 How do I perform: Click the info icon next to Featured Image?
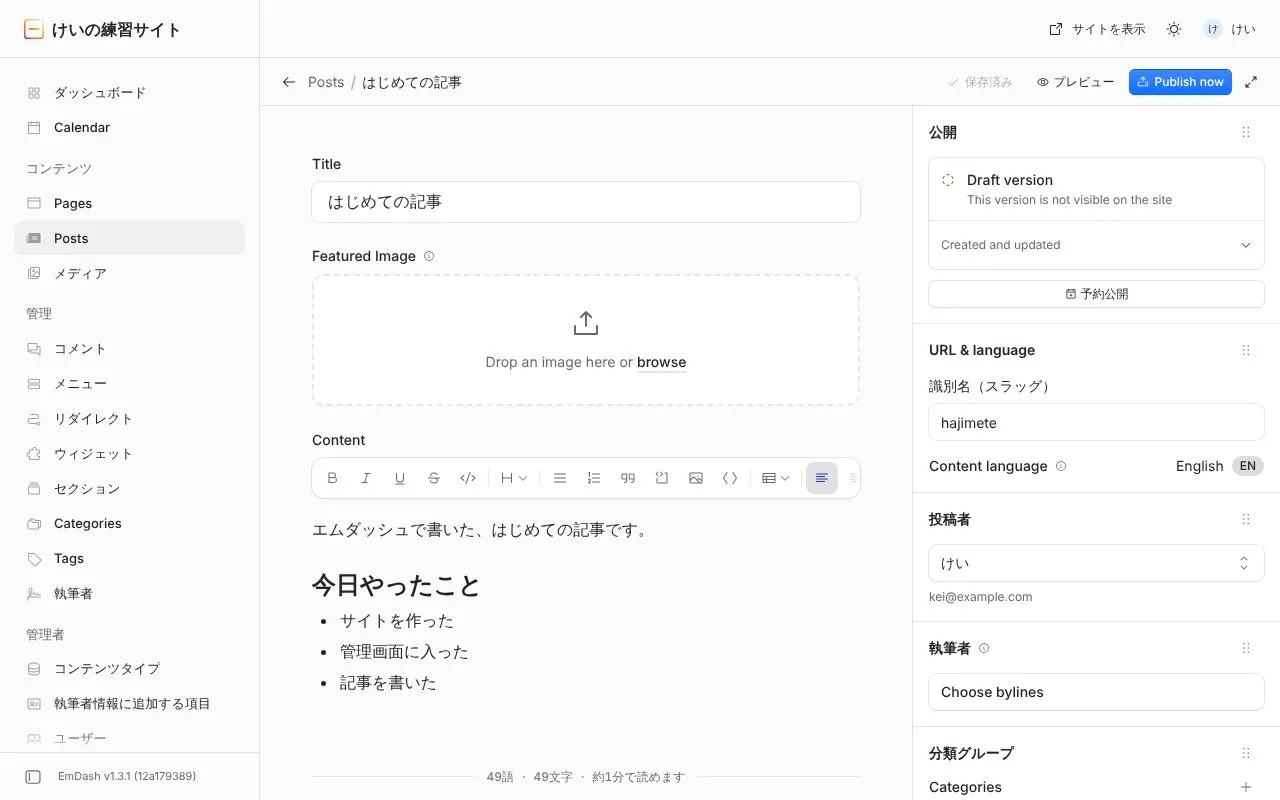click(429, 256)
